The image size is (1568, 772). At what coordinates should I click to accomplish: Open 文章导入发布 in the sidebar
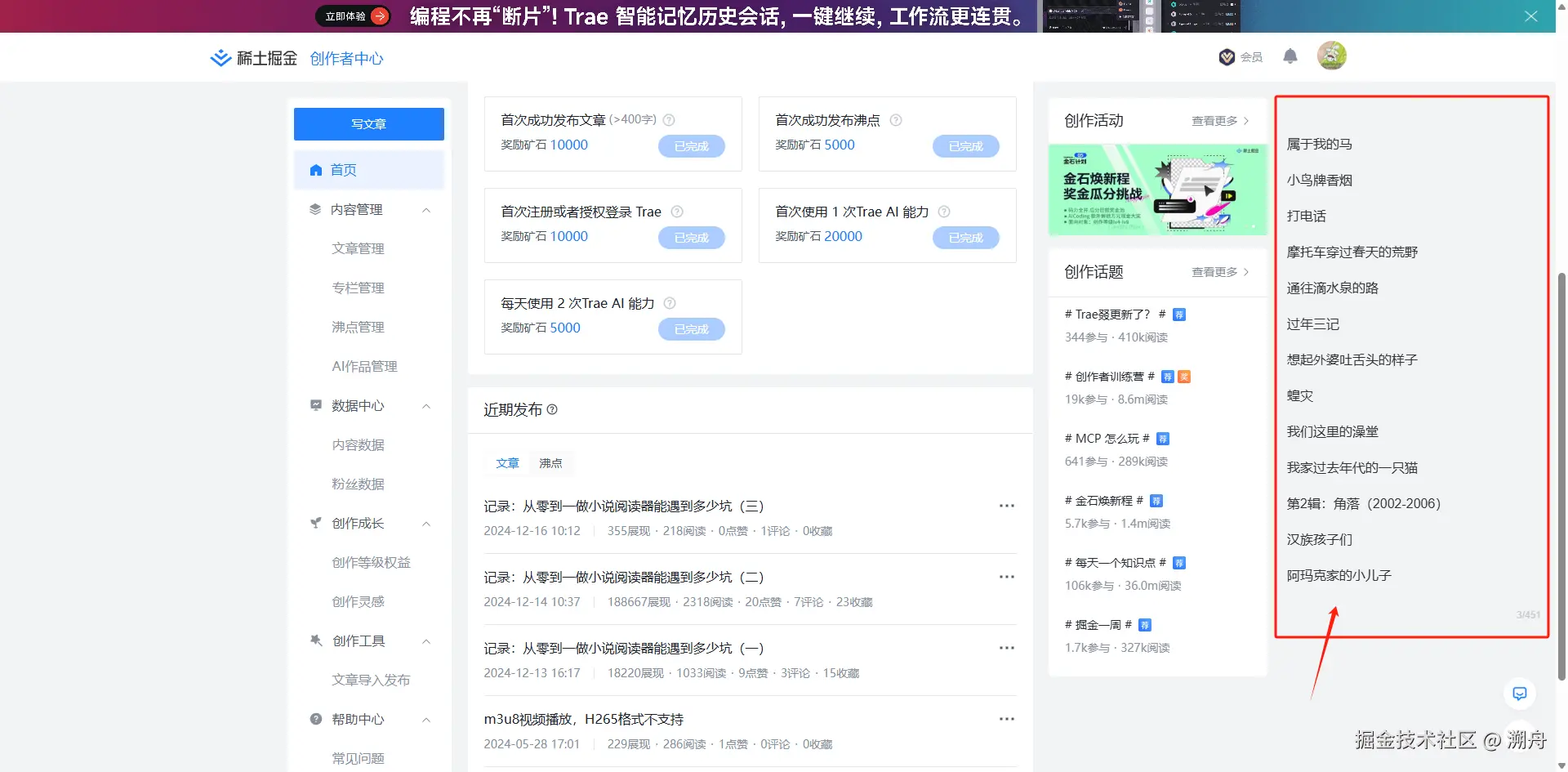pos(371,680)
